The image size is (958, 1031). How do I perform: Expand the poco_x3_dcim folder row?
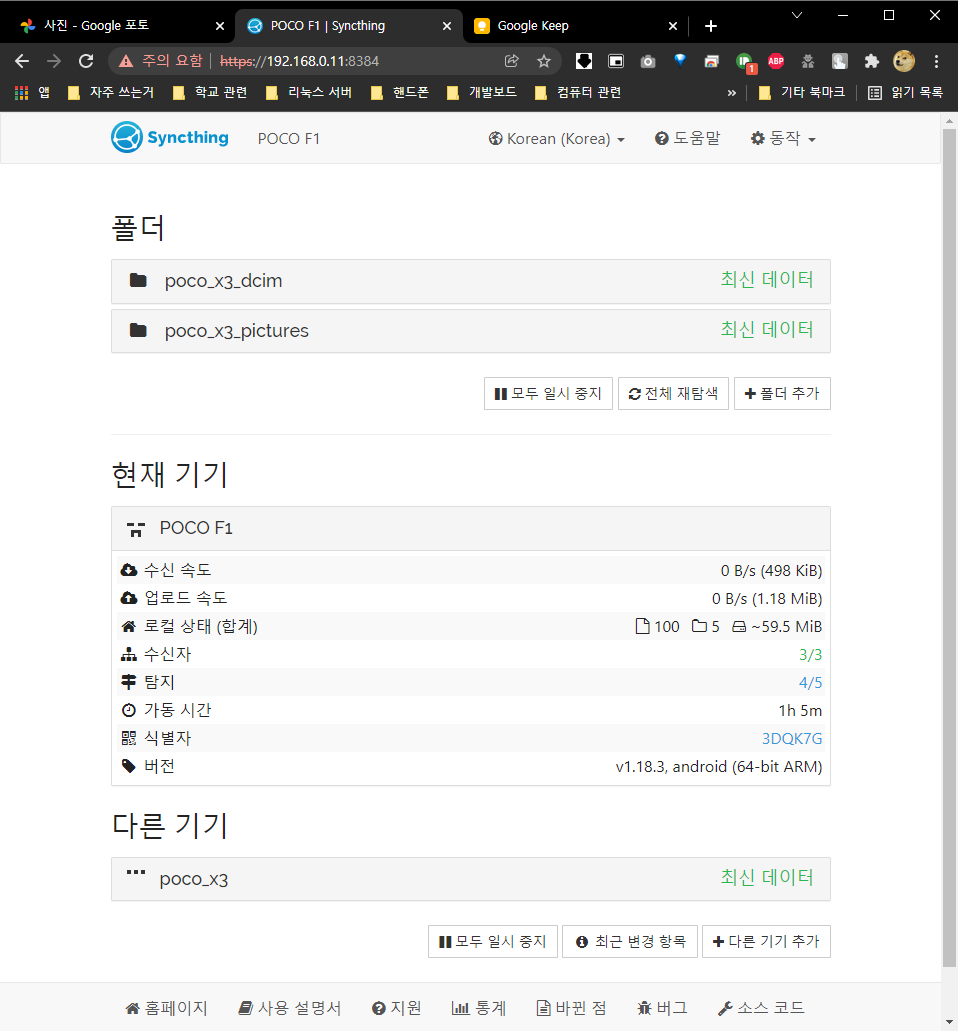coord(471,281)
